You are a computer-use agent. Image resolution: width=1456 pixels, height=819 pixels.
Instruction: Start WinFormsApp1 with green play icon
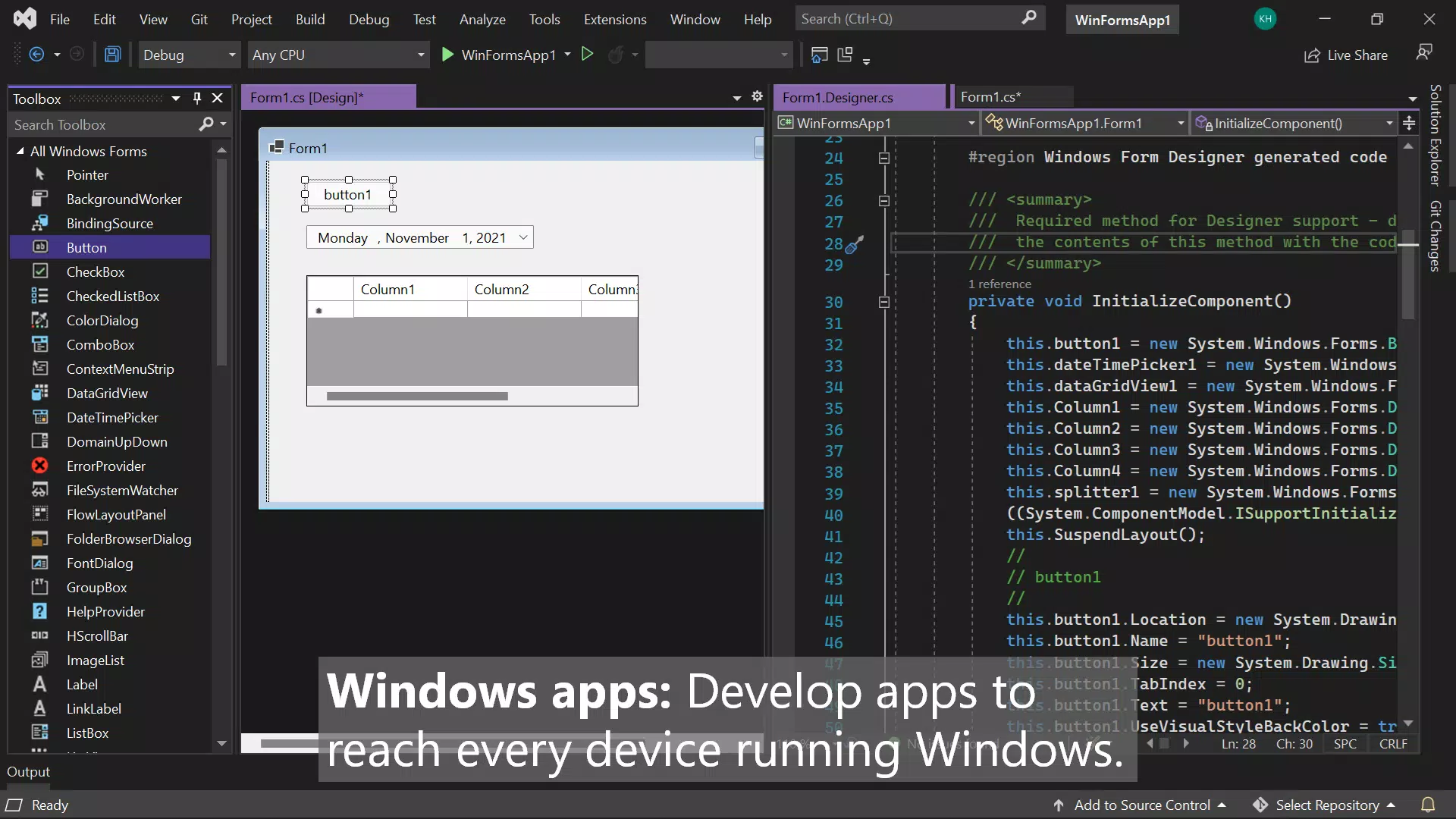pos(447,55)
